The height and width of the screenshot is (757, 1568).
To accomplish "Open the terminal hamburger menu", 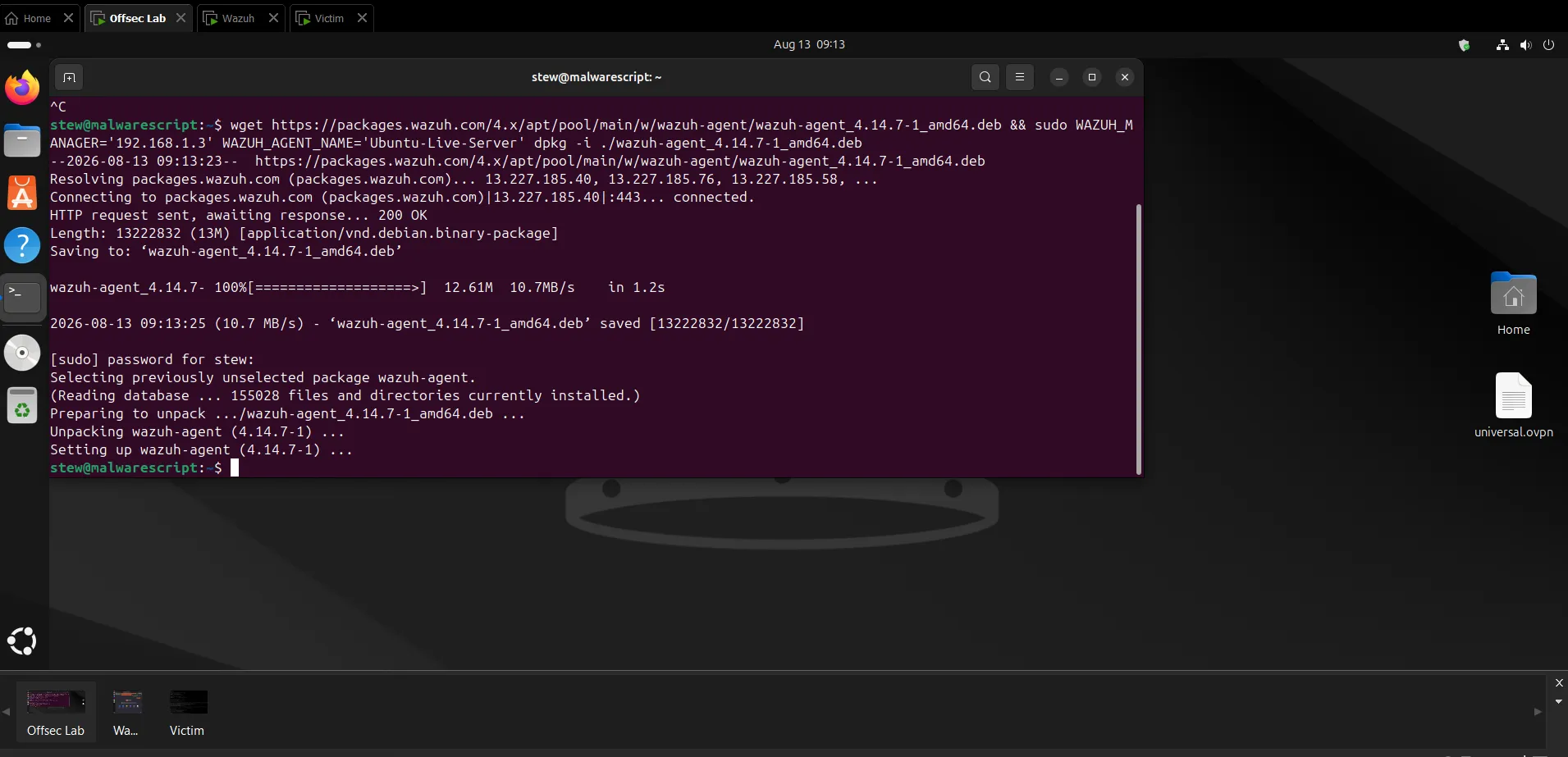I will [1020, 77].
